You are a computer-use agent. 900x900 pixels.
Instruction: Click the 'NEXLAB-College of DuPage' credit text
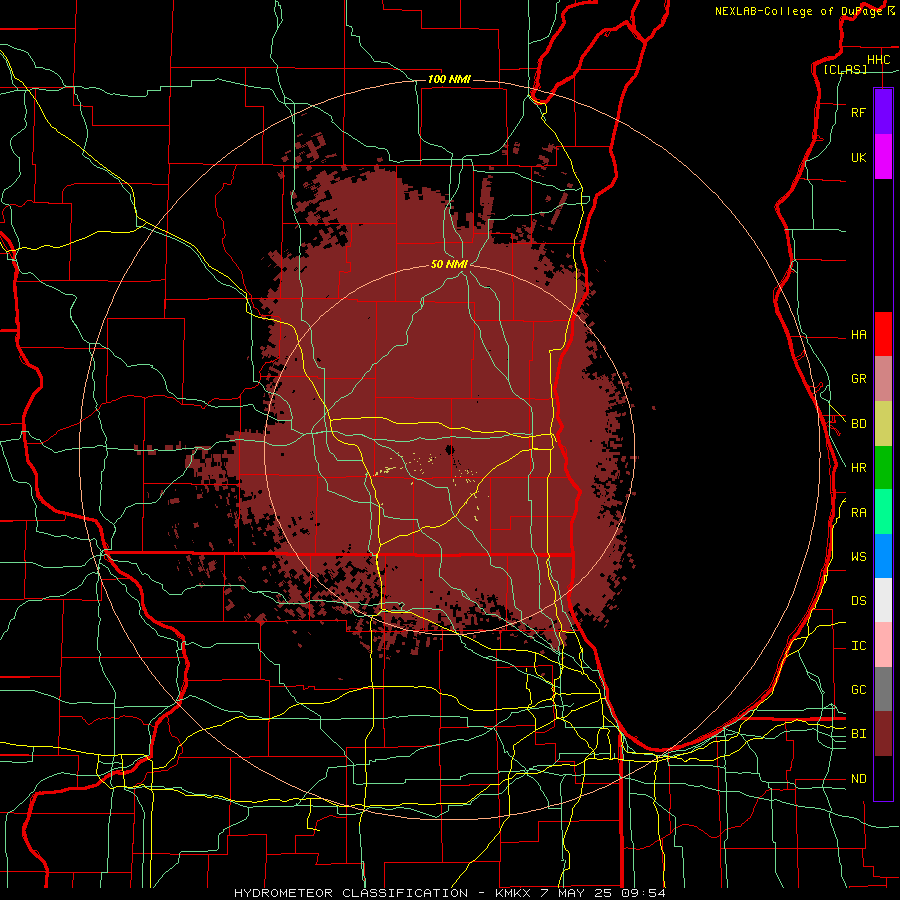click(798, 11)
